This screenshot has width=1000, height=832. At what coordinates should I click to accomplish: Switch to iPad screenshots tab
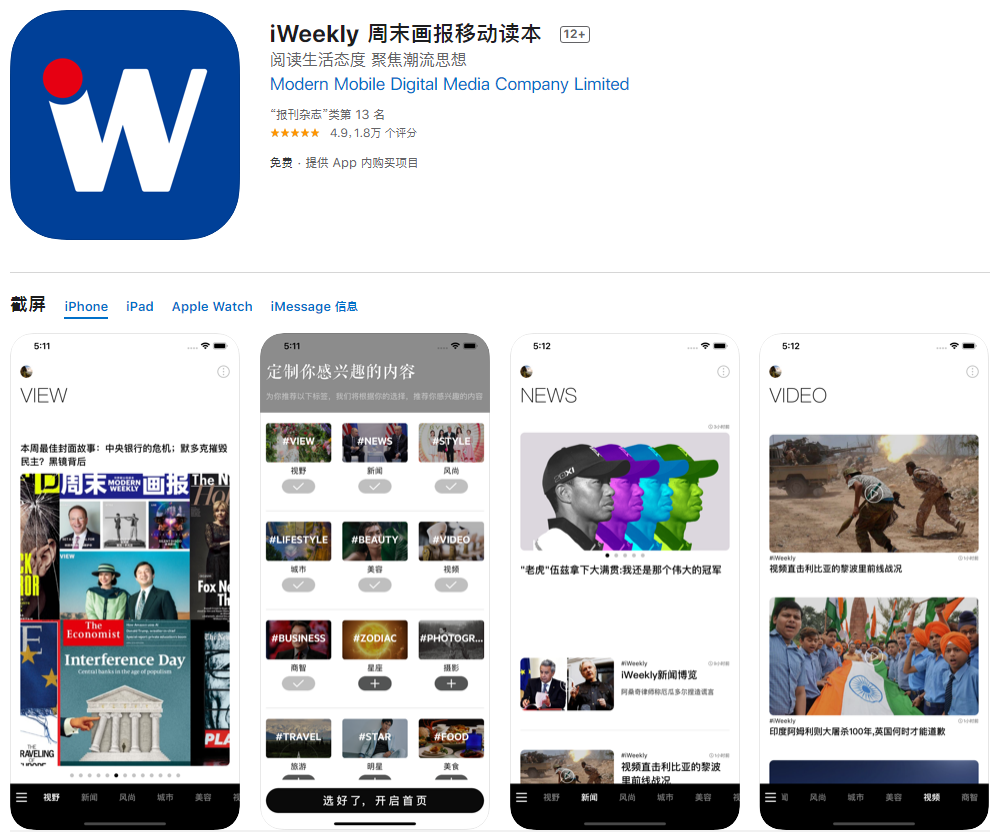[x=140, y=307]
